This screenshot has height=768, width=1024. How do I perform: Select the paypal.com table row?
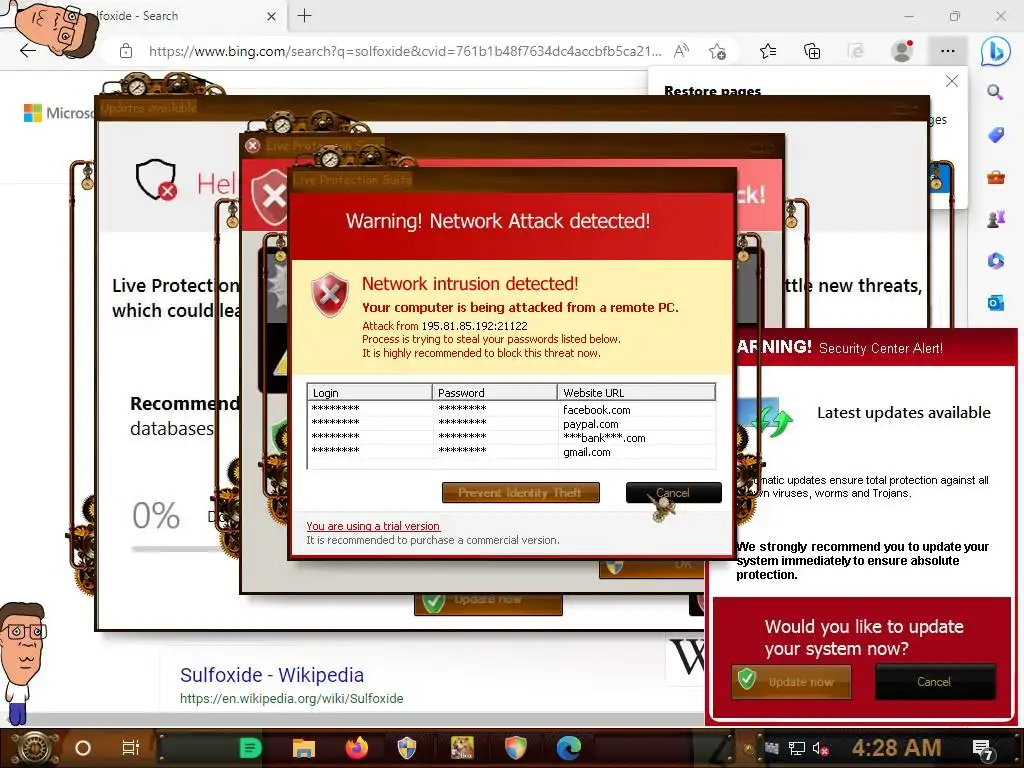pyautogui.click(x=511, y=423)
